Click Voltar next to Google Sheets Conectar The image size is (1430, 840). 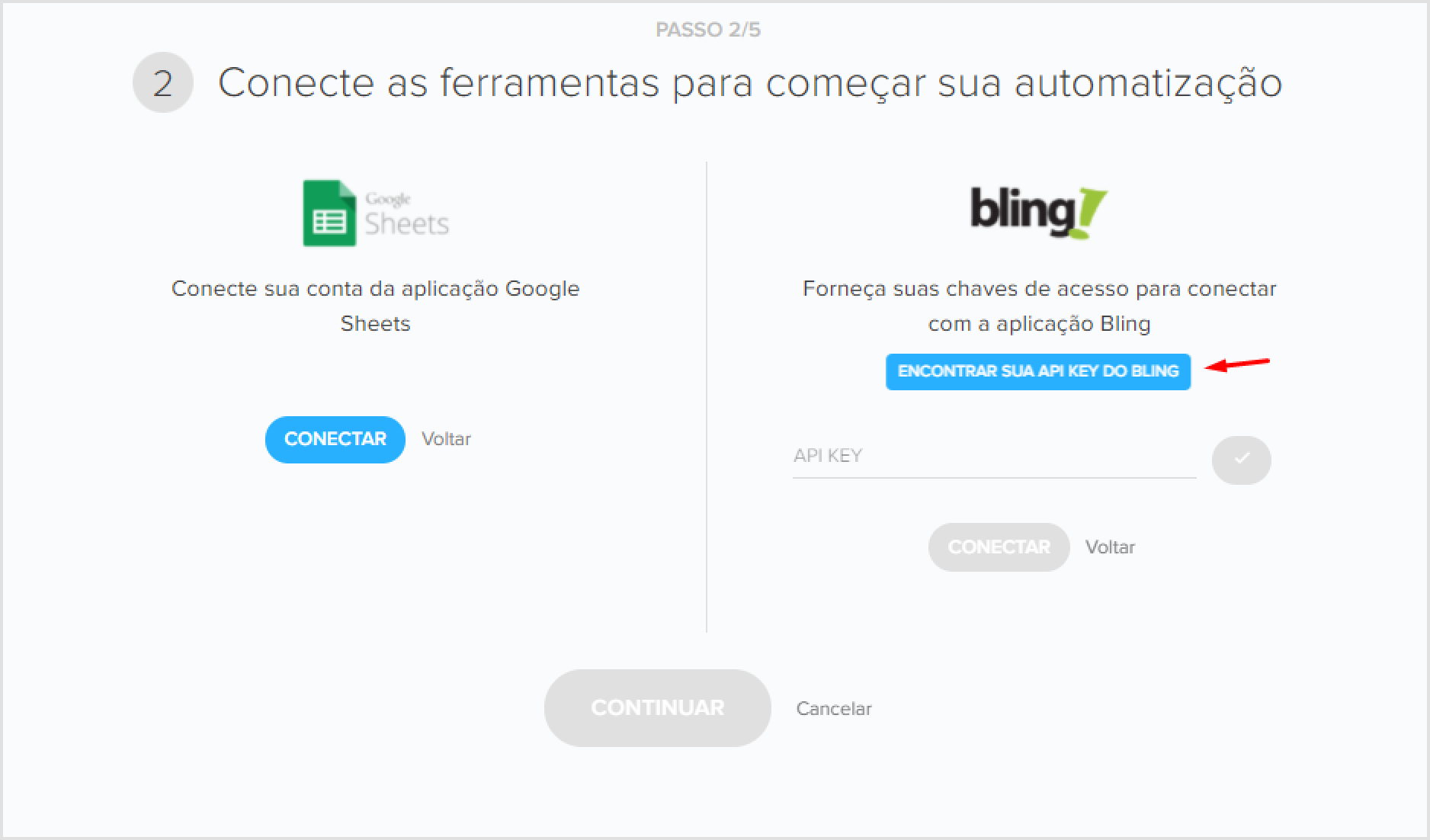coord(446,439)
